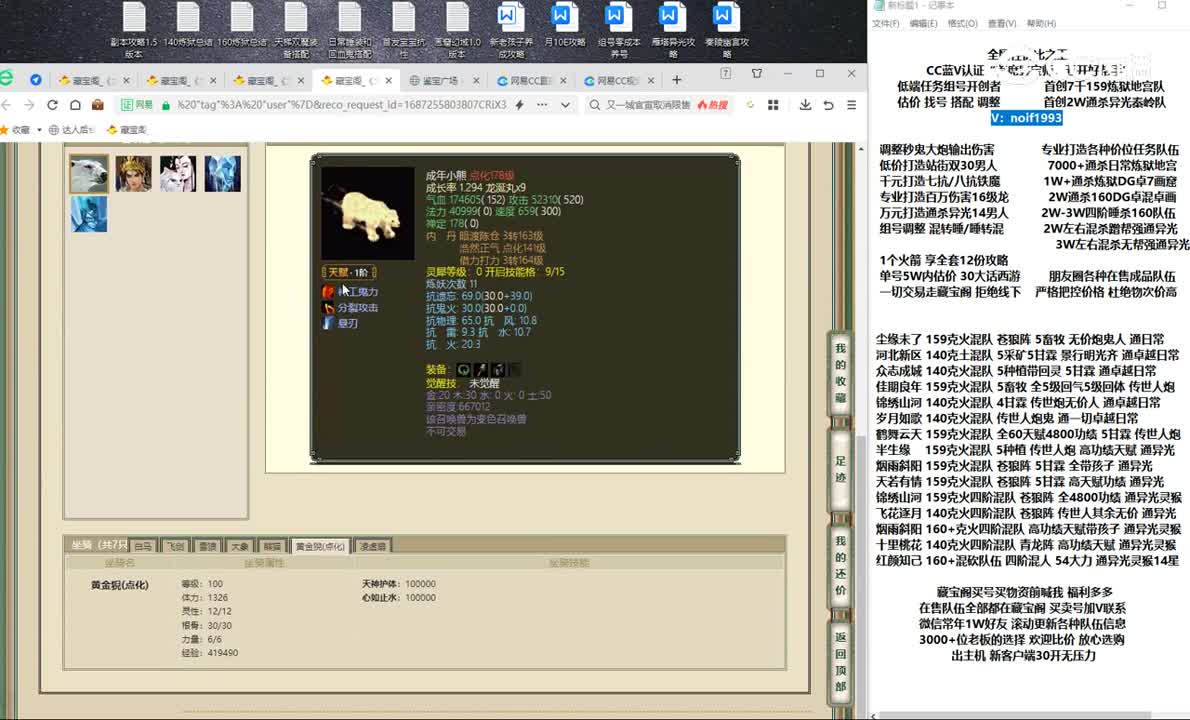
Task: Click the briefcase icon in browser toolbar
Action: (97, 105)
